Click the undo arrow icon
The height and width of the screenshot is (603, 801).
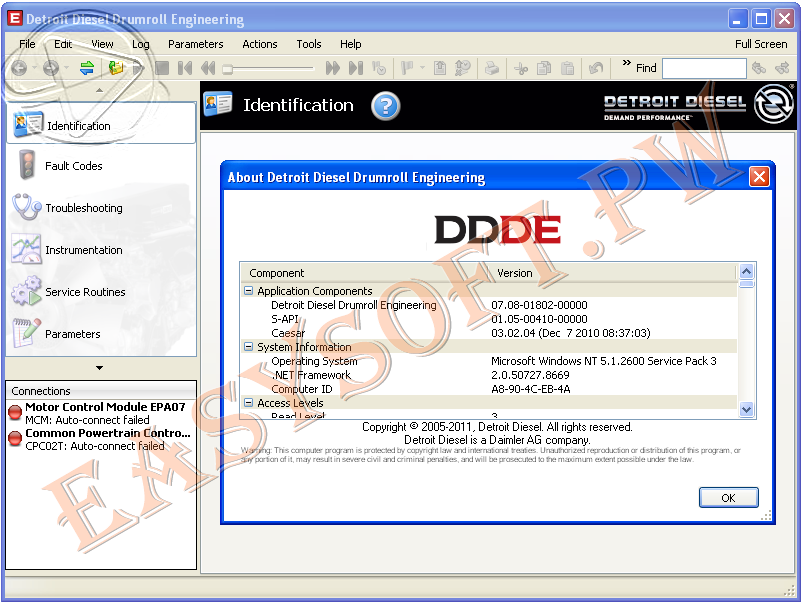coord(596,68)
